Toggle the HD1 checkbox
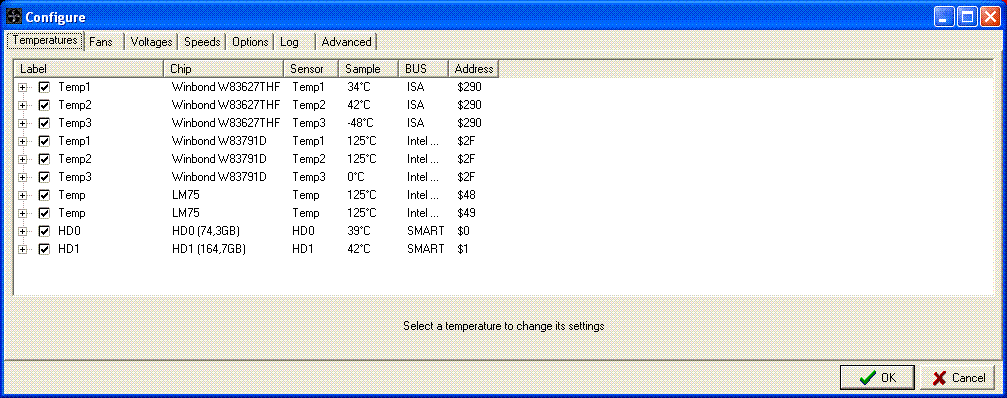This screenshot has width=1007, height=398. [x=44, y=248]
